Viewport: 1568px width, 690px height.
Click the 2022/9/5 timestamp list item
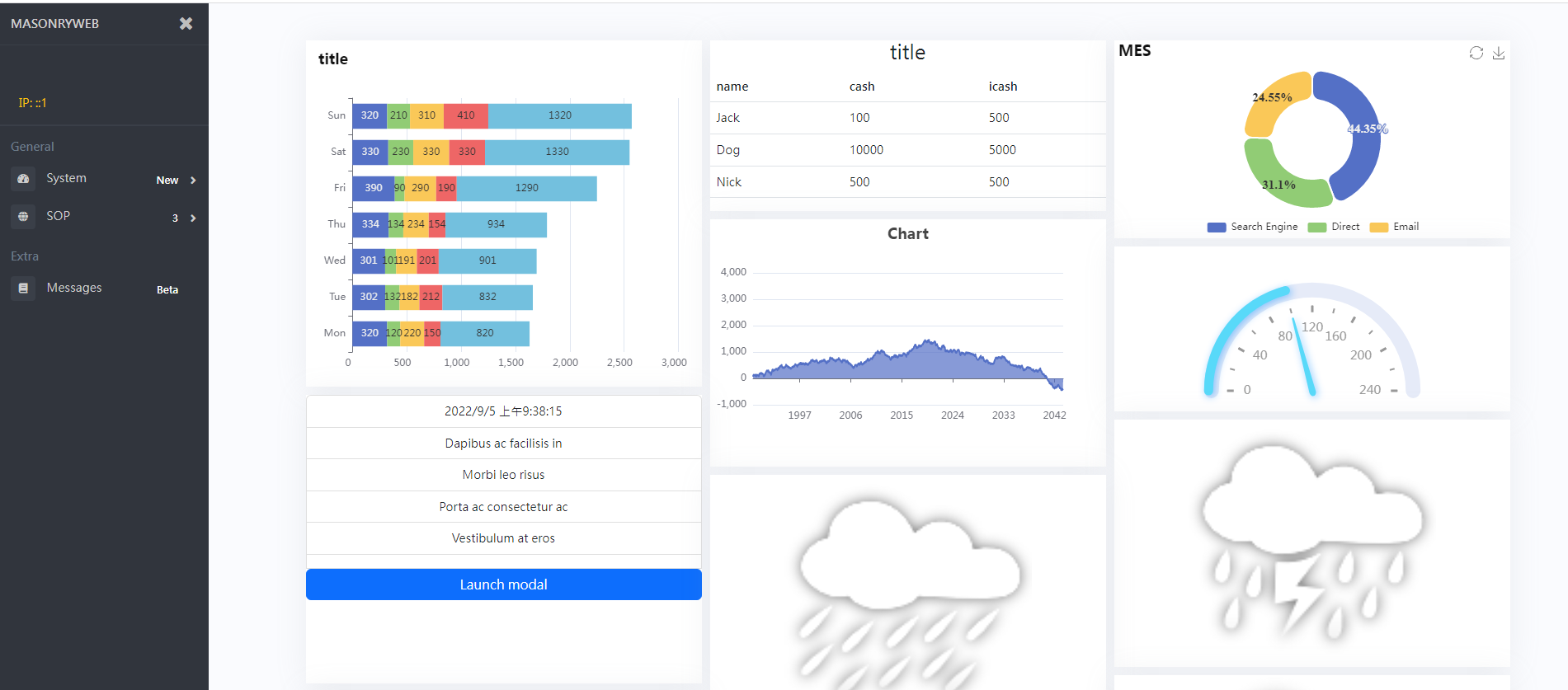pos(503,411)
